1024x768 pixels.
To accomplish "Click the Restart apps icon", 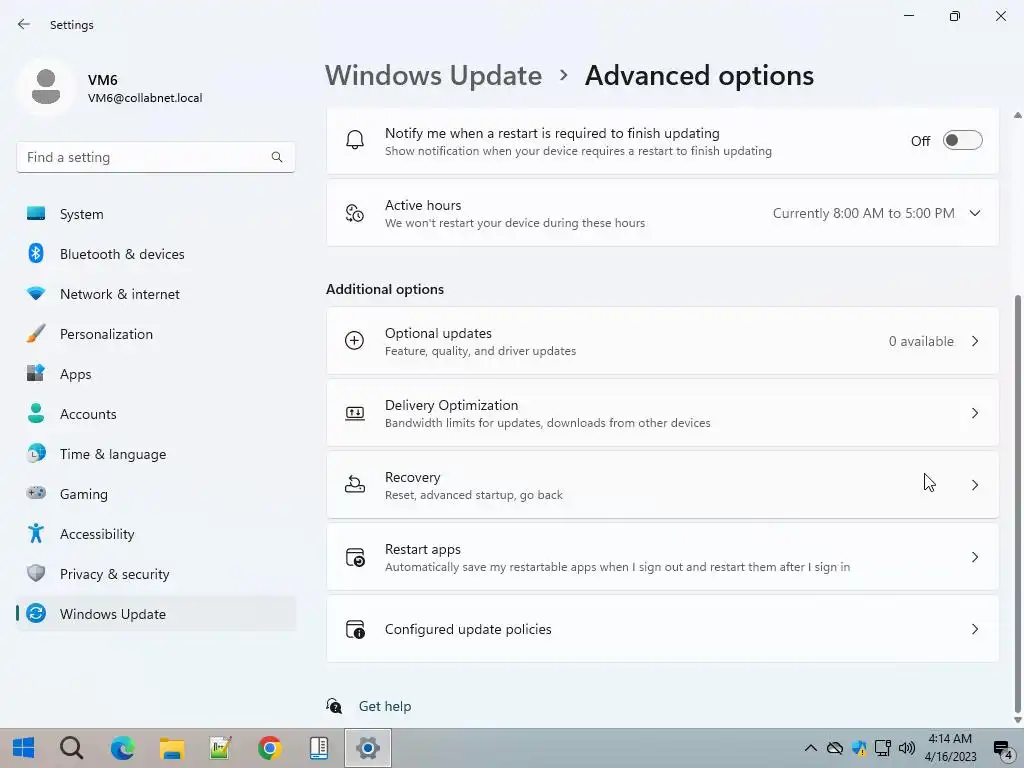I will [355, 557].
